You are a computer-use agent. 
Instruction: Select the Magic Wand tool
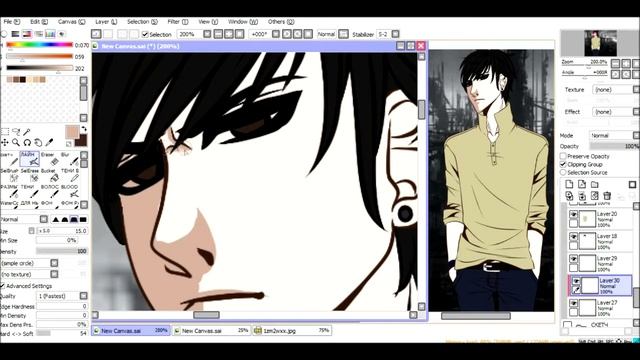[27, 131]
